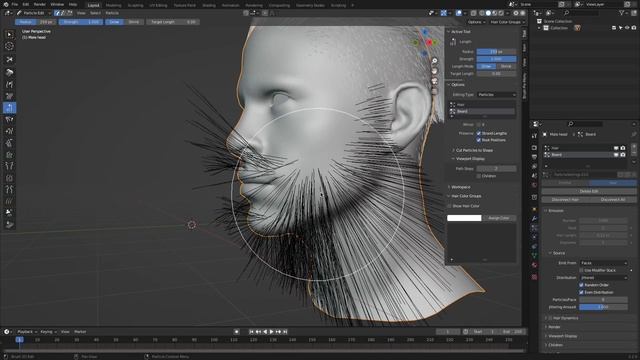The height and width of the screenshot is (360, 640).
Task: Open the World properties tab icon
Action: (x=534, y=185)
